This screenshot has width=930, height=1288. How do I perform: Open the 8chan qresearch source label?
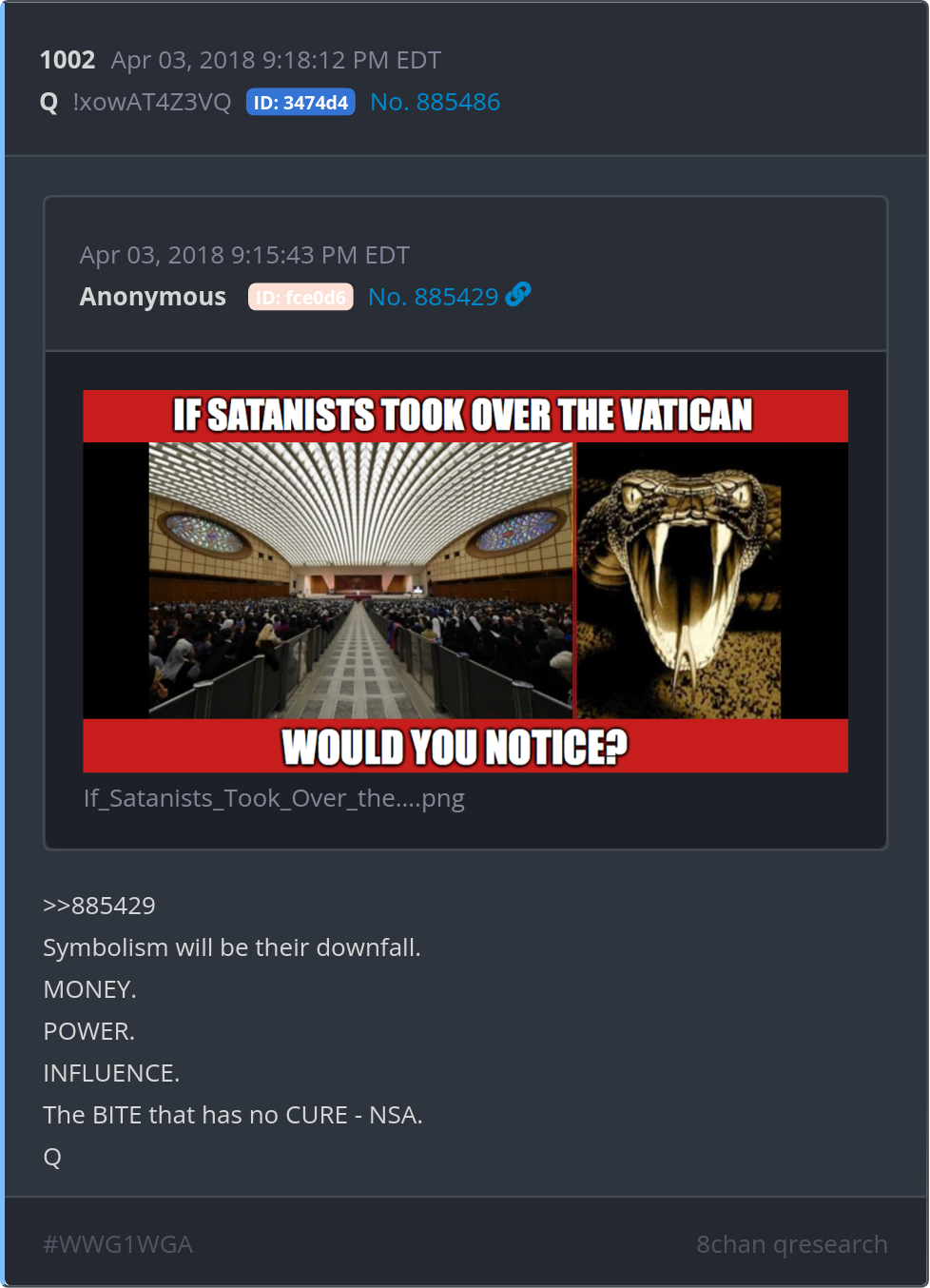click(x=791, y=1244)
